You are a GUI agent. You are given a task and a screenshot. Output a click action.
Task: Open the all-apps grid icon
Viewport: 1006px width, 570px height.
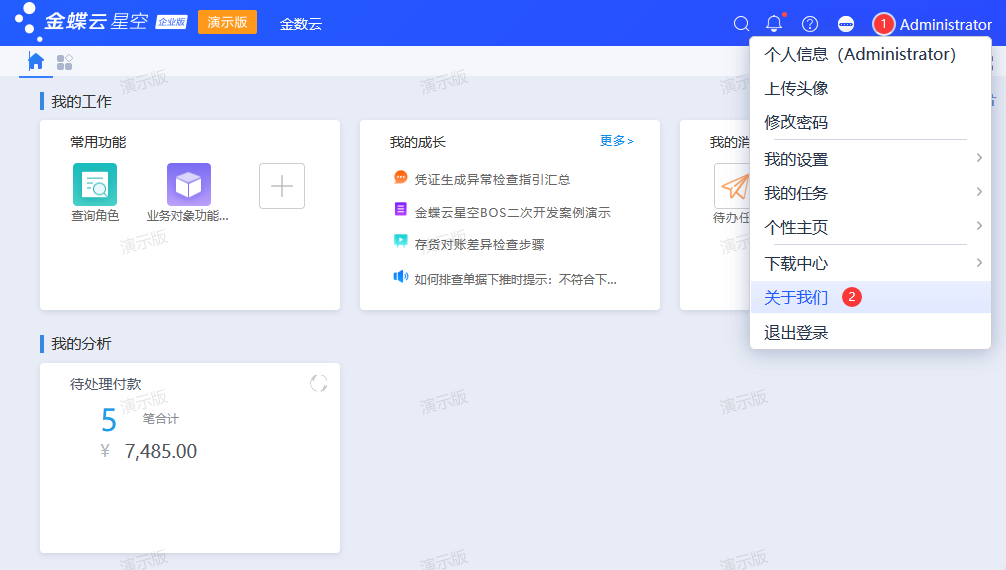64,62
